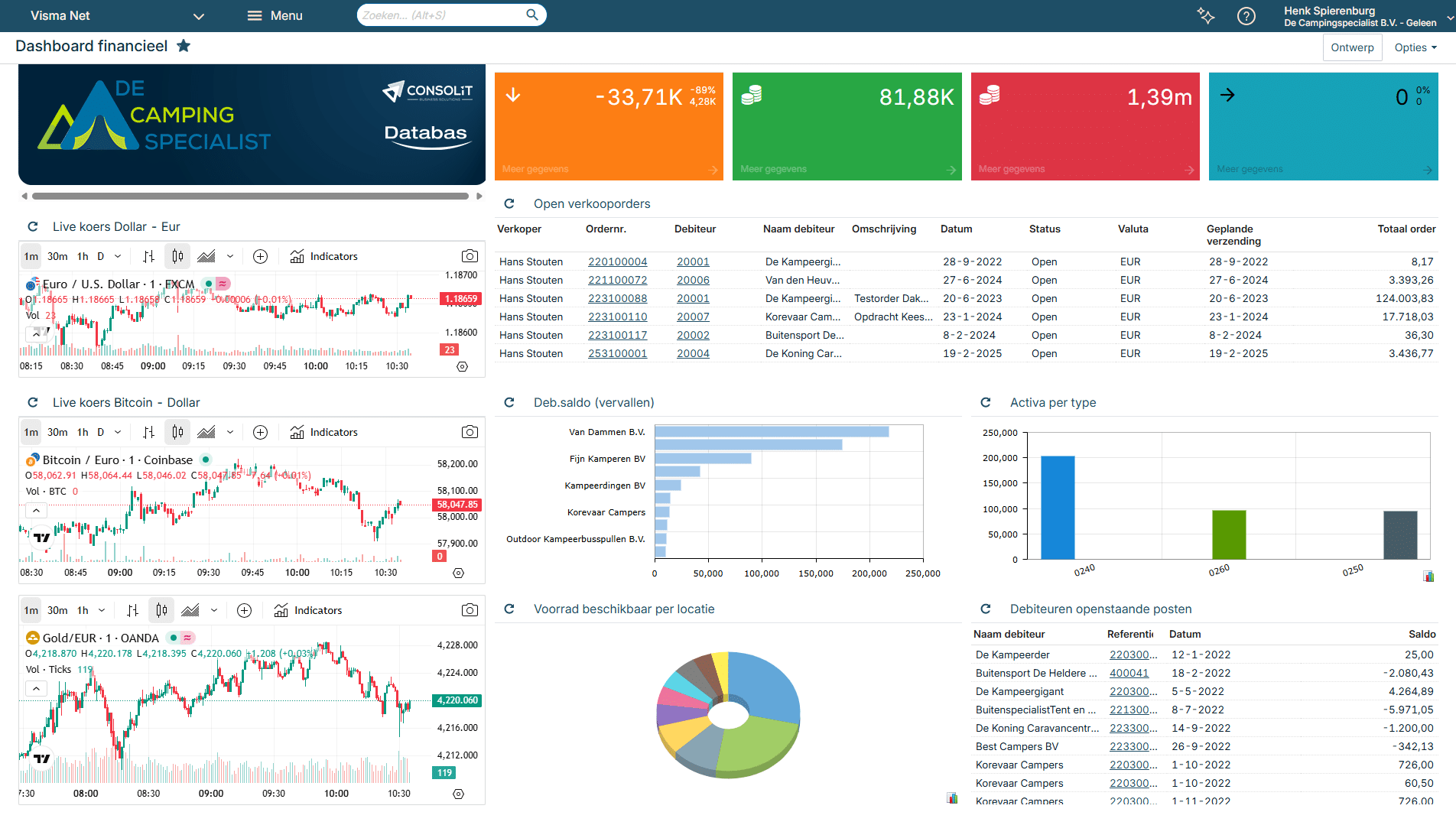Switch Bitcoin chart to 1h interval

click(x=83, y=432)
